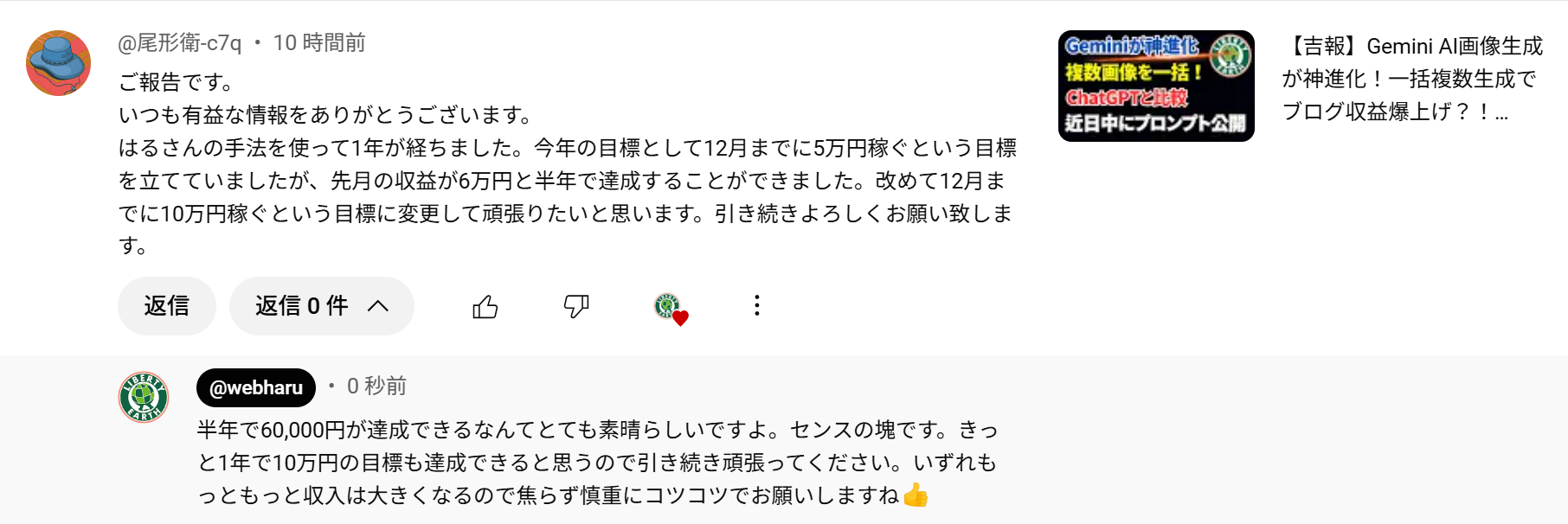Open the Liberty Earth reply avatar

[144, 397]
